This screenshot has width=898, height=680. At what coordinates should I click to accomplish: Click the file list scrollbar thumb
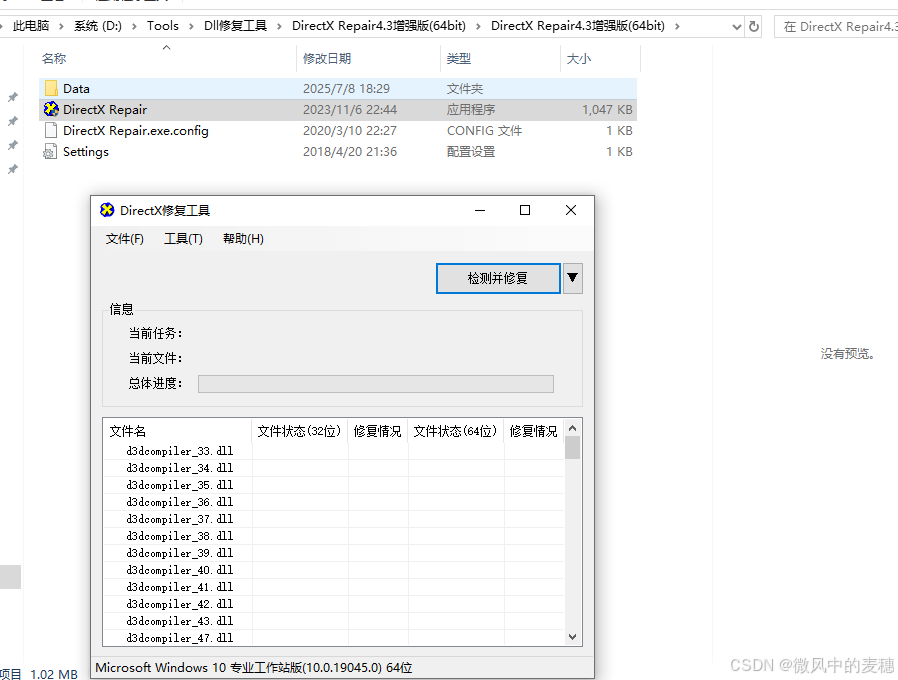coord(573,447)
